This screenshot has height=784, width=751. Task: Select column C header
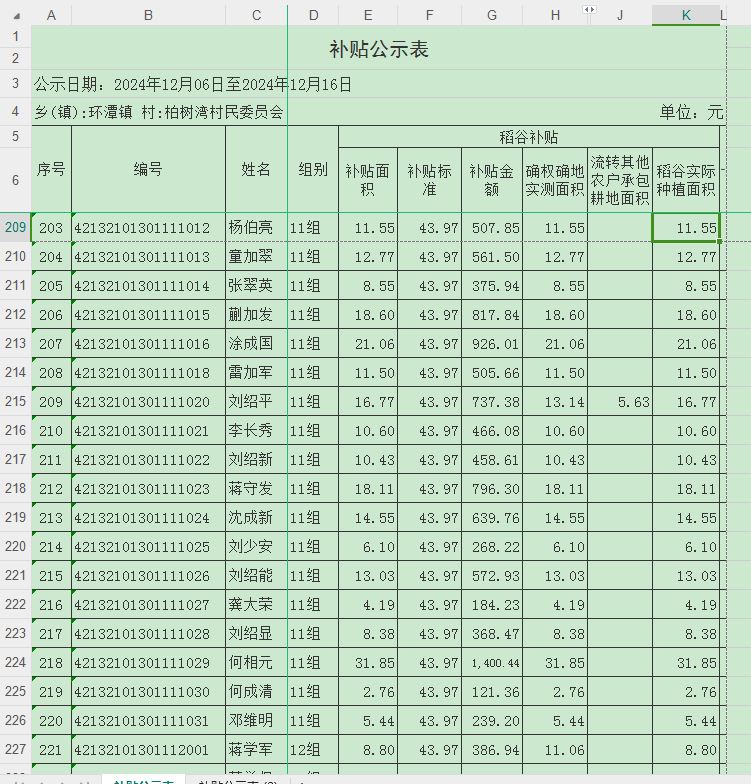point(256,16)
